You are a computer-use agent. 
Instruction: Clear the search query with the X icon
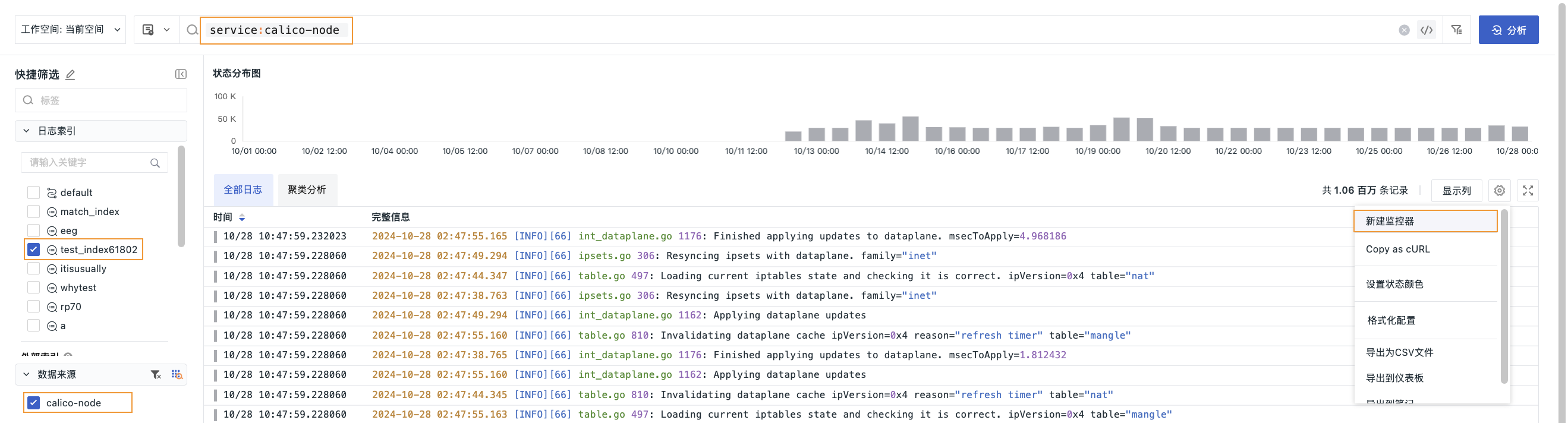coord(1404,30)
